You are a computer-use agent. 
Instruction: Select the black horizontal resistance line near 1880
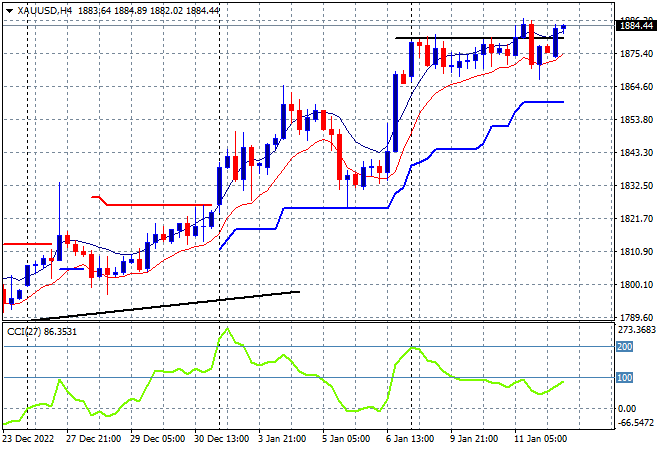479,38
